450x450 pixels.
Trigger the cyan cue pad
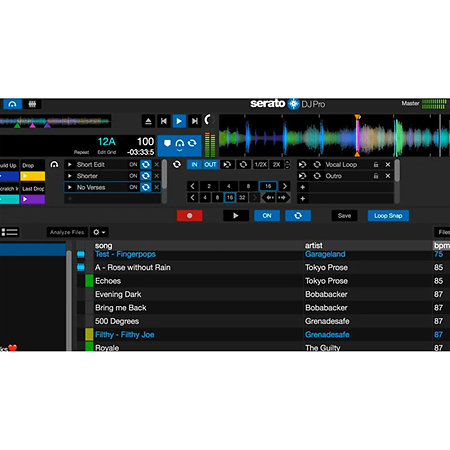pos(9,199)
